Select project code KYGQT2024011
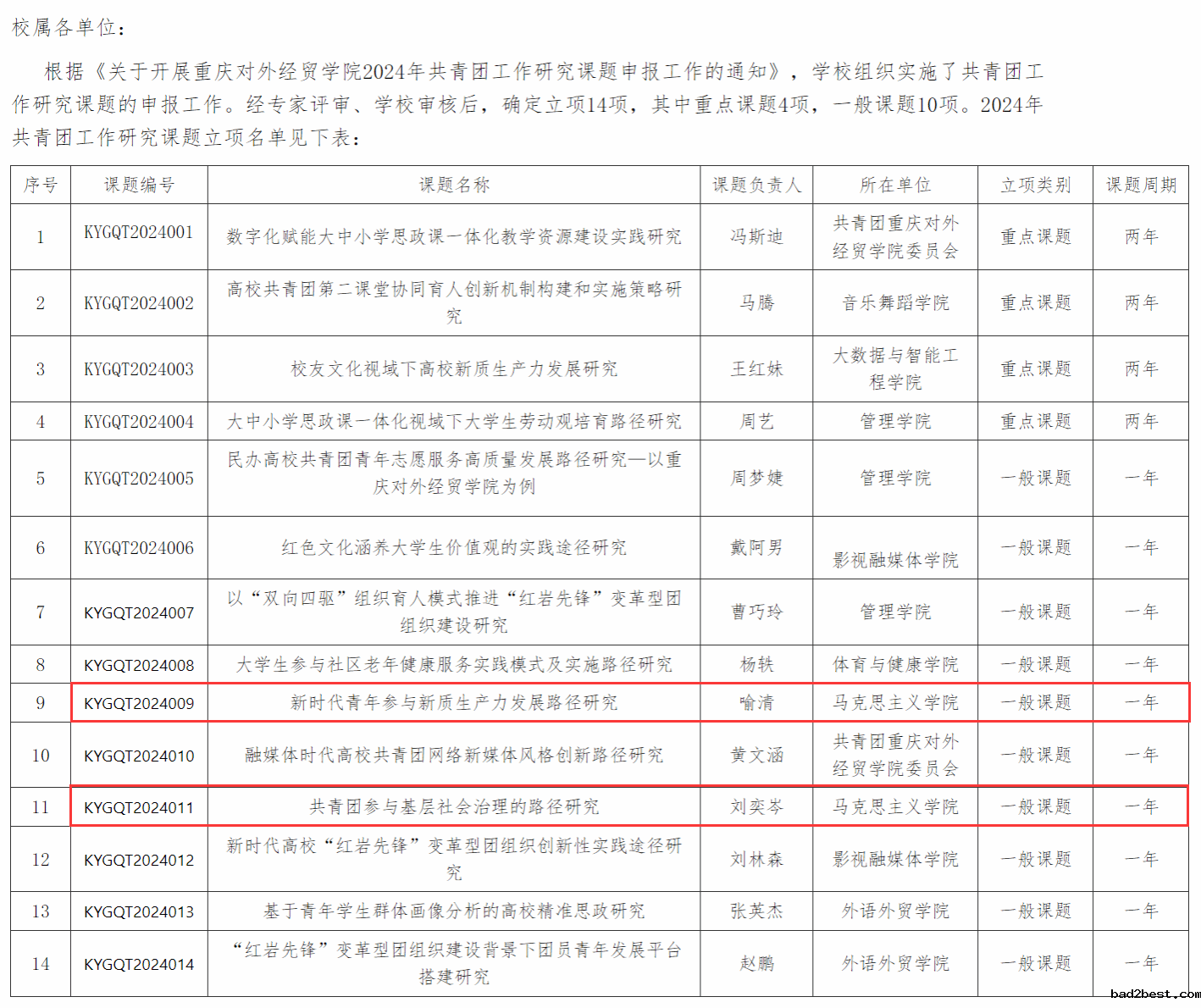This screenshot has width=1201, height=1008. pyautogui.click(x=139, y=808)
